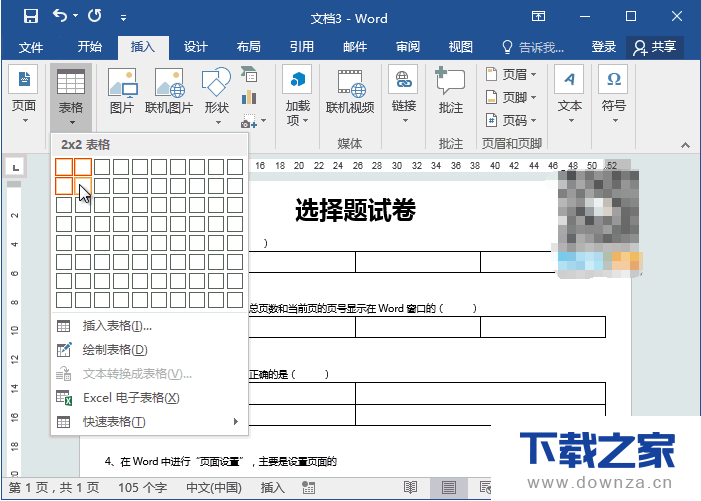Choose 绘制表格(D) menu entry
Viewport: 701px width, 501px height.
click(150, 350)
